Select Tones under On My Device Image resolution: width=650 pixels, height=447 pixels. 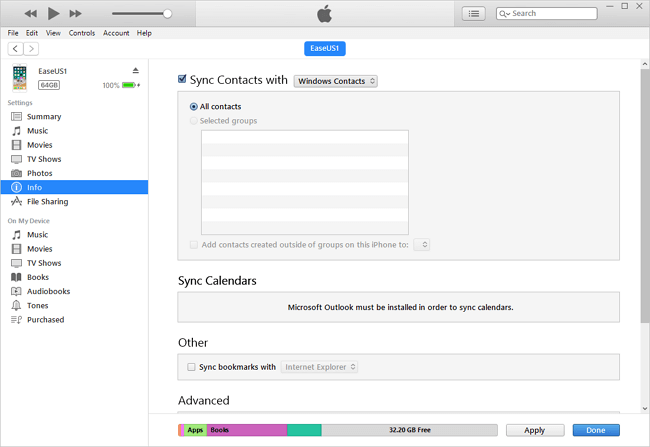(37, 305)
